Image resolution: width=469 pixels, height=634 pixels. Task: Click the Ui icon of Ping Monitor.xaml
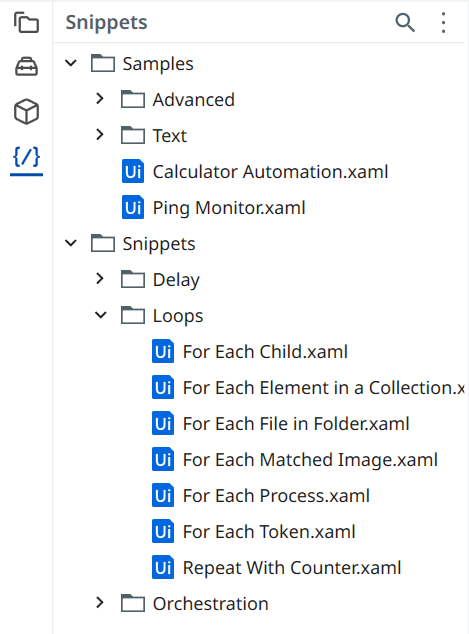pyautogui.click(x=133, y=207)
